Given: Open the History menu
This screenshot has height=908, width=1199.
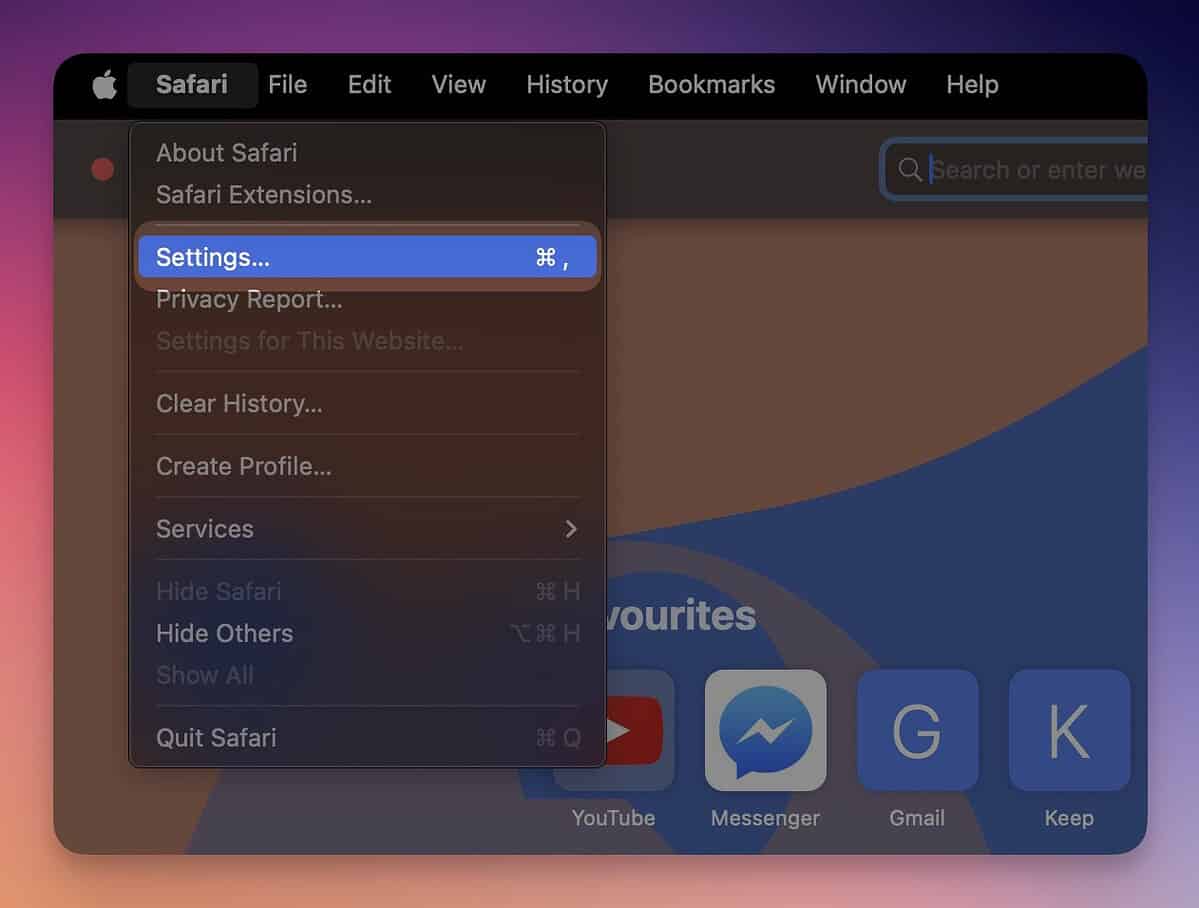Looking at the screenshot, I should tap(566, 85).
